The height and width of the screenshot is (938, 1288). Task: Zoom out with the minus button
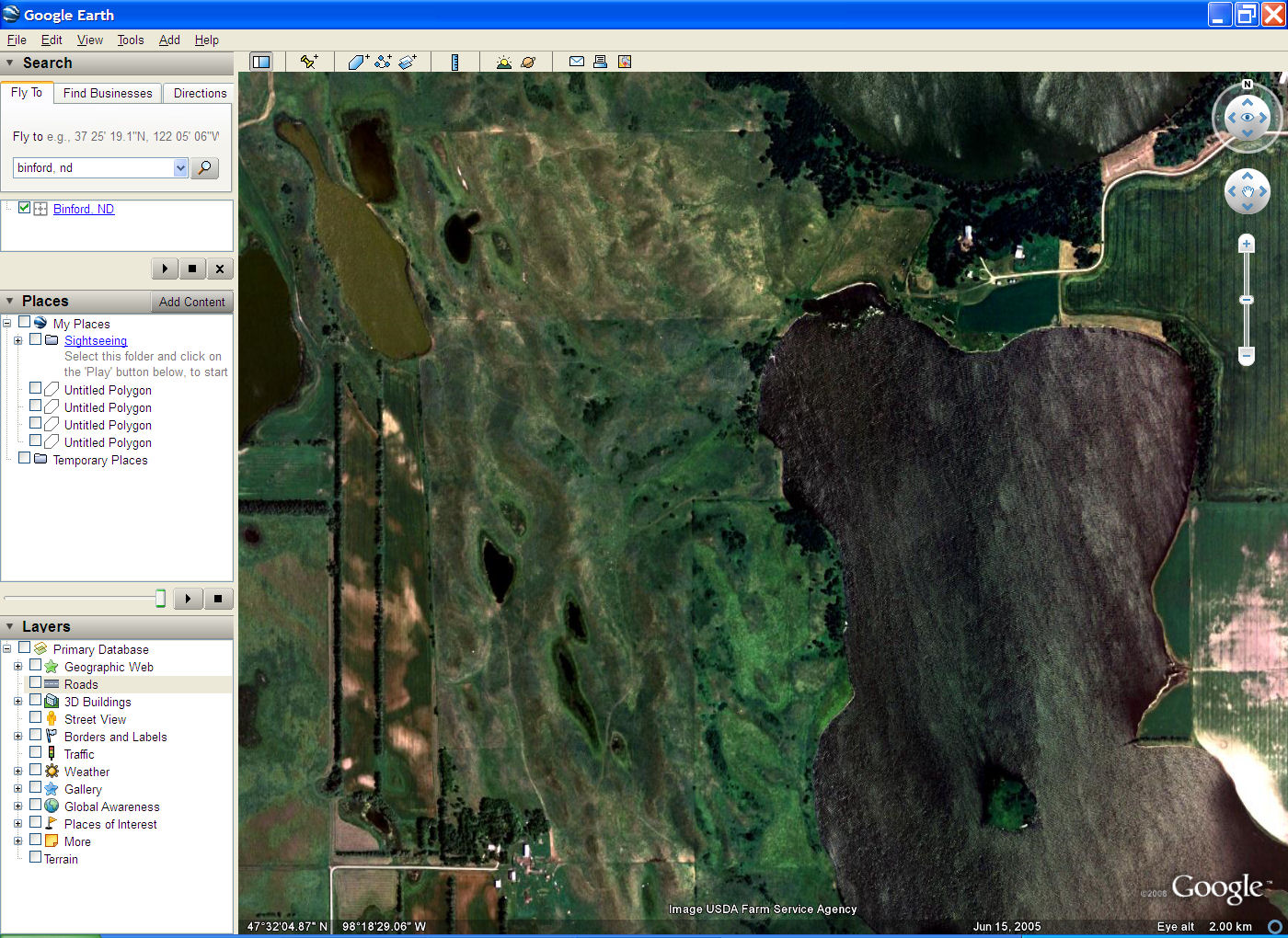coord(1247,355)
